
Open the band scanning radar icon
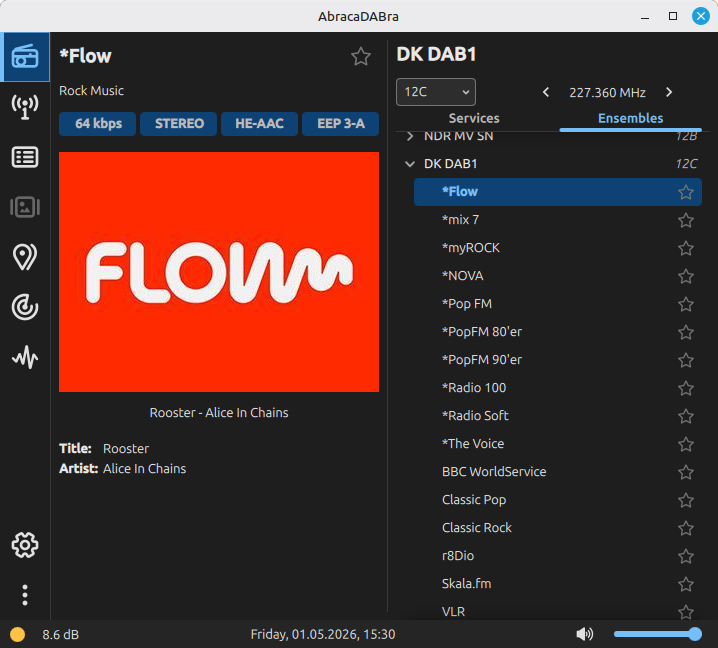(x=25, y=307)
